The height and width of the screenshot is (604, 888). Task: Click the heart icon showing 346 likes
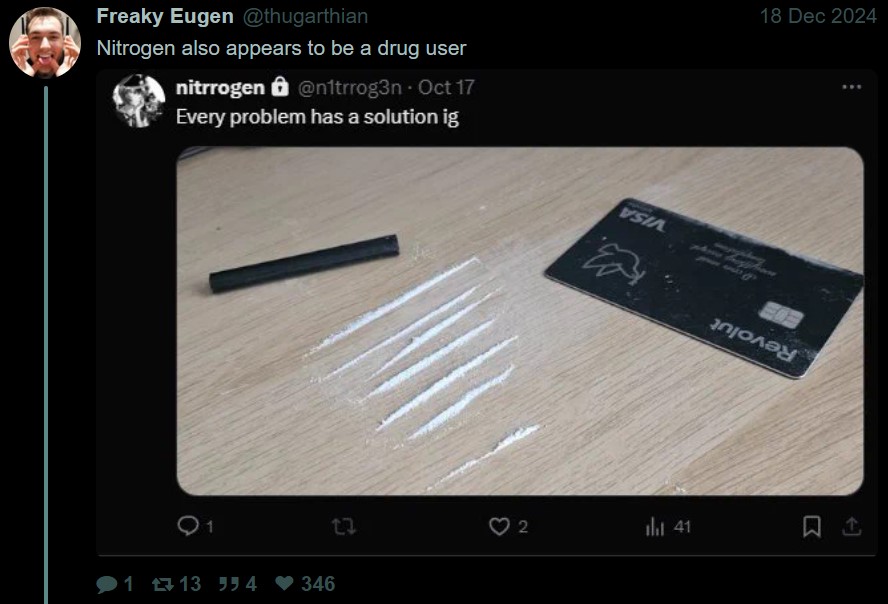tap(284, 583)
